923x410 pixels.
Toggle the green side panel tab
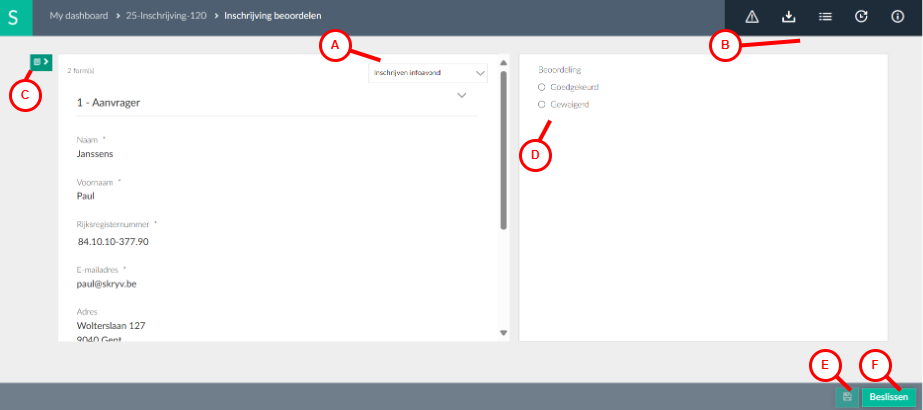click(41, 62)
